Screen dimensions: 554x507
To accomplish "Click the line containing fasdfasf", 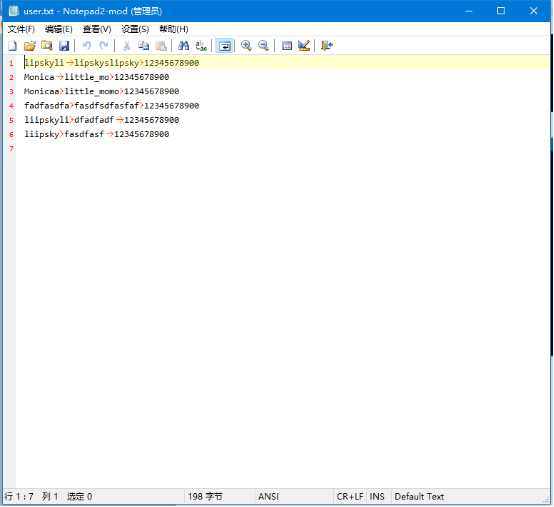I will 96,134.
